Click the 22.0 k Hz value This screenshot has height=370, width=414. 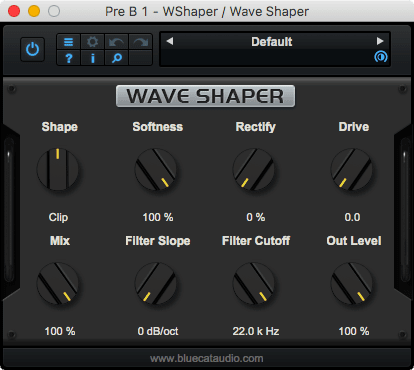256,331
